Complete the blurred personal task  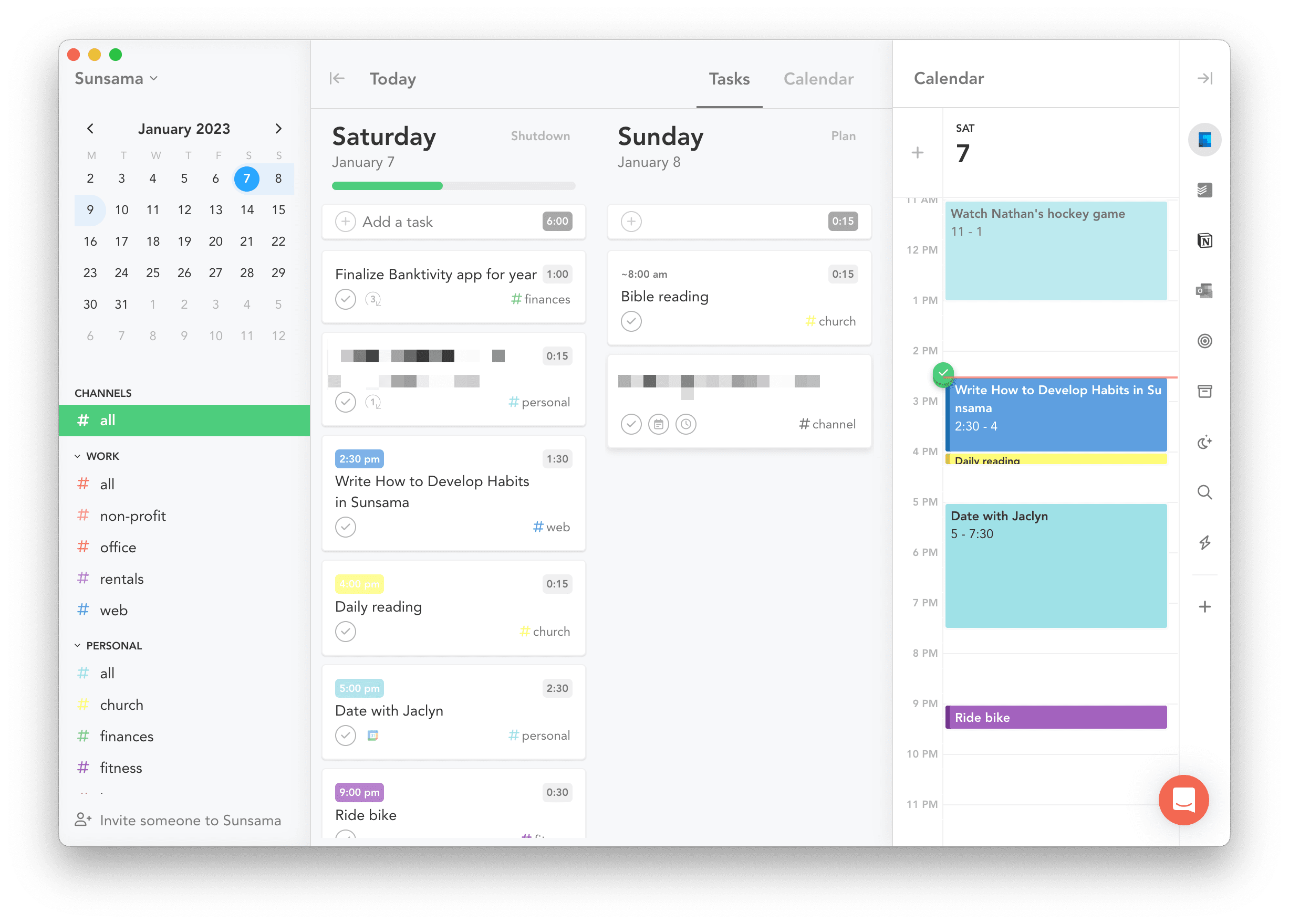click(x=346, y=402)
